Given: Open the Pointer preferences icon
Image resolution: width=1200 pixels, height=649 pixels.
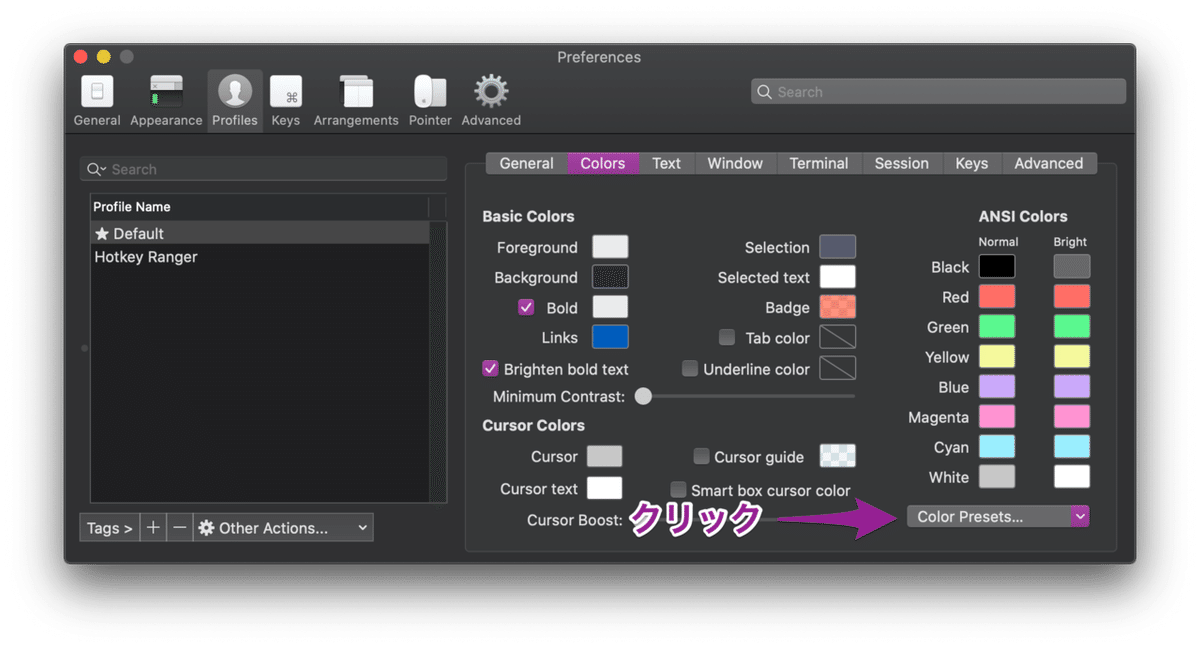Looking at the screenshot, I should [430, 100].
